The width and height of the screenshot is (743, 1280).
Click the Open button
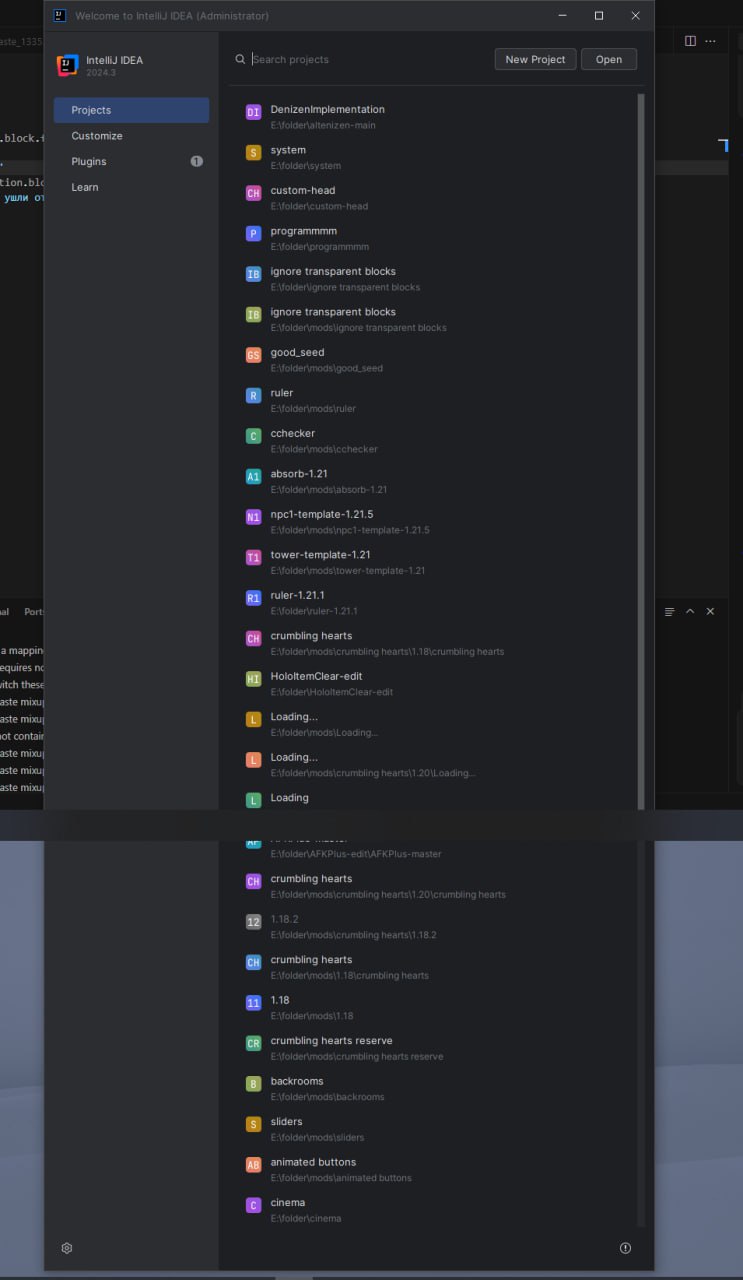[609, 59]
